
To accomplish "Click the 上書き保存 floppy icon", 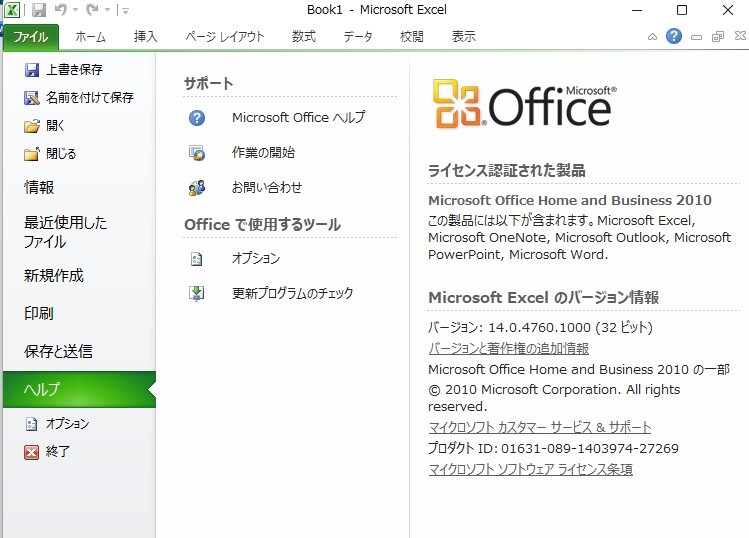I will click(x=32, y=70).
